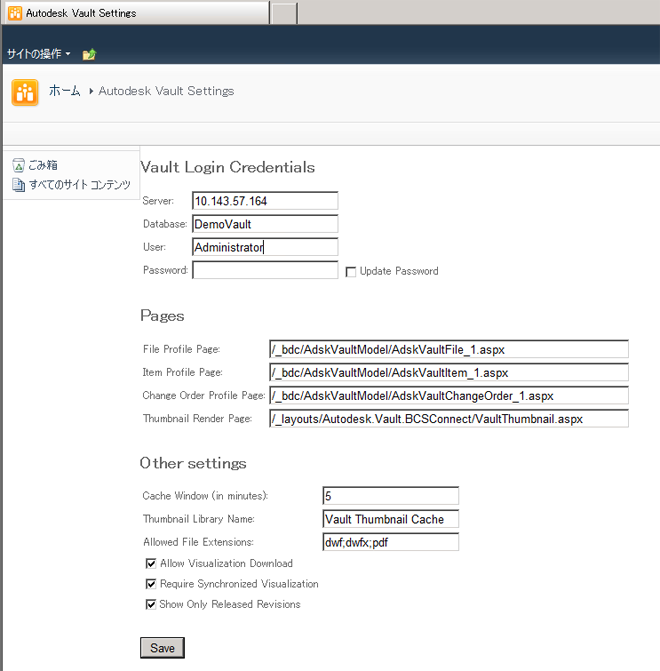Click into the User field with Administrator
660x671 pixels.
point(265,247)
